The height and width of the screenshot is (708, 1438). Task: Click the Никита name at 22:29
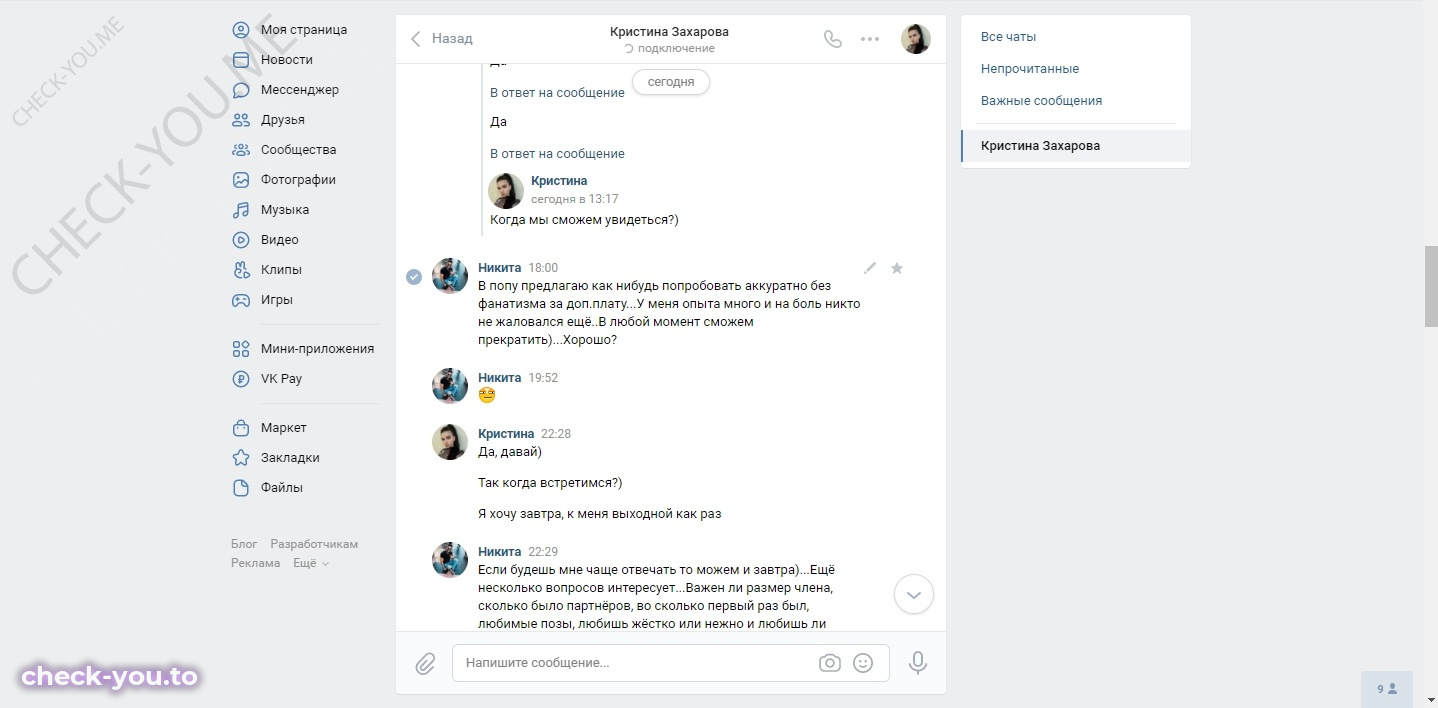click(x=499, y=552)
